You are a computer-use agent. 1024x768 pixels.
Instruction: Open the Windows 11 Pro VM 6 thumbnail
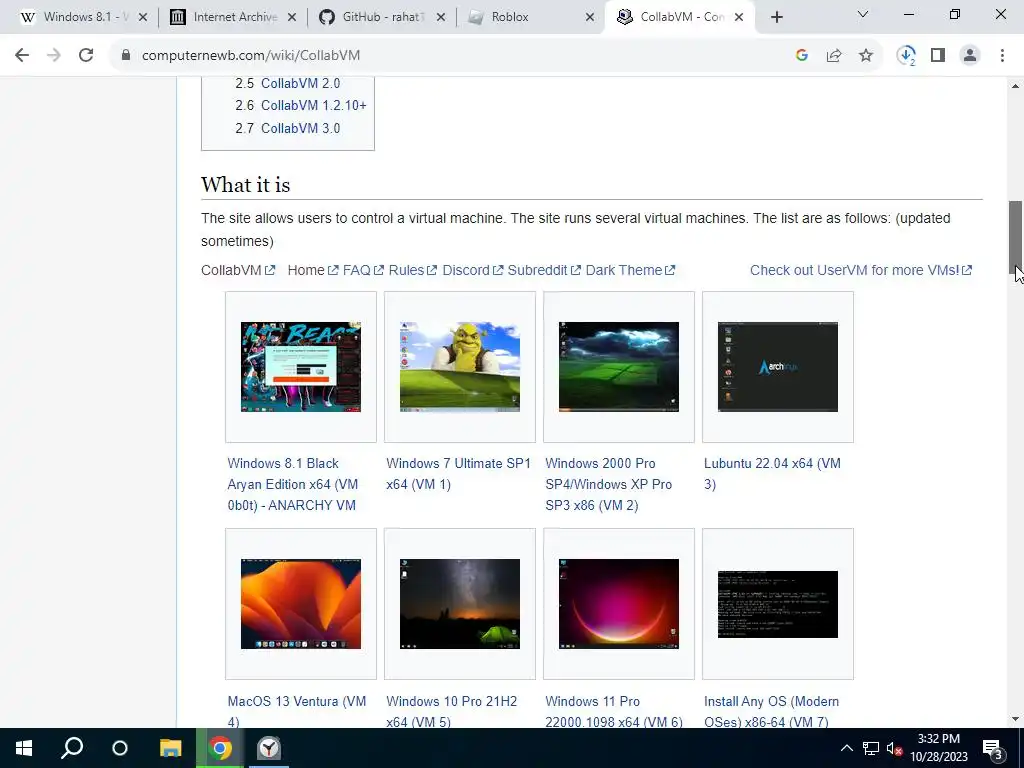point(618,603)
